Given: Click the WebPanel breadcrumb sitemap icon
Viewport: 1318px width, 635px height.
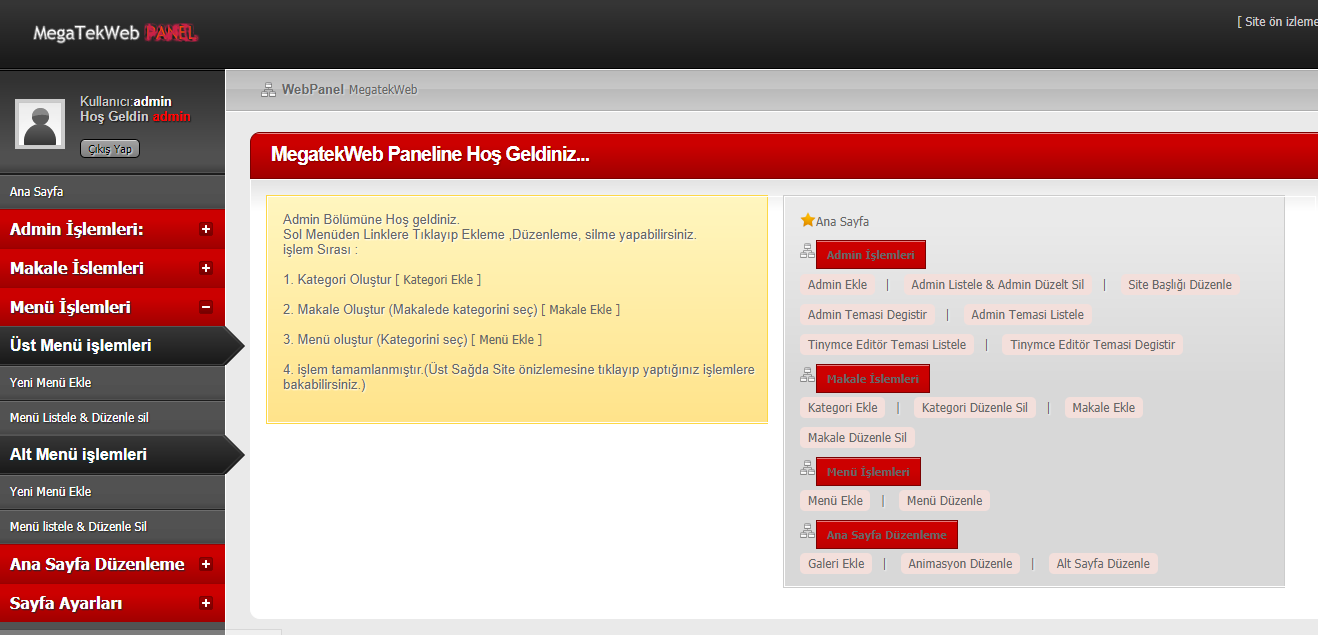Looking at the screenshot, I should (268, 90).
